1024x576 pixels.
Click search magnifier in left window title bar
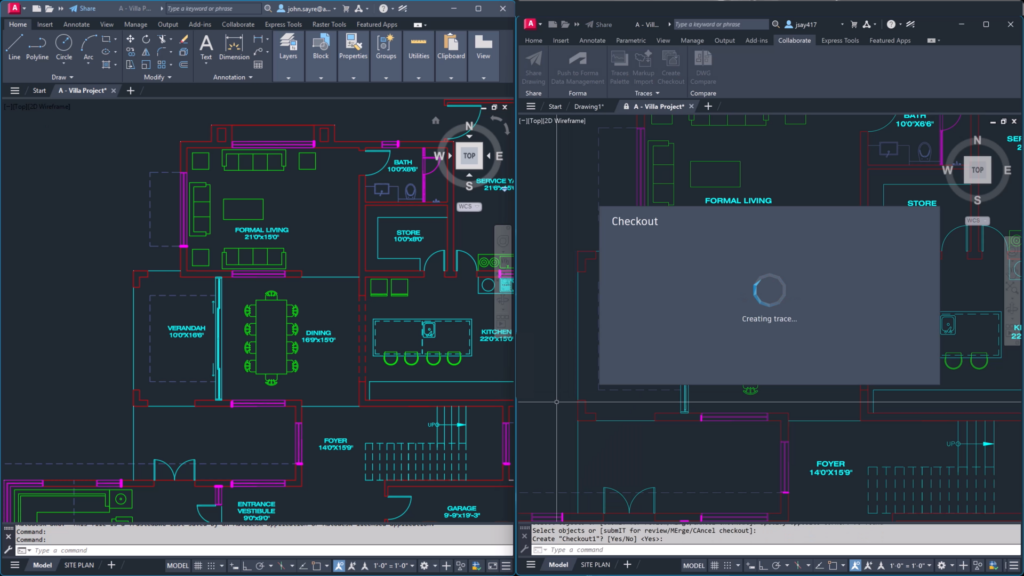tap(268, 8)
